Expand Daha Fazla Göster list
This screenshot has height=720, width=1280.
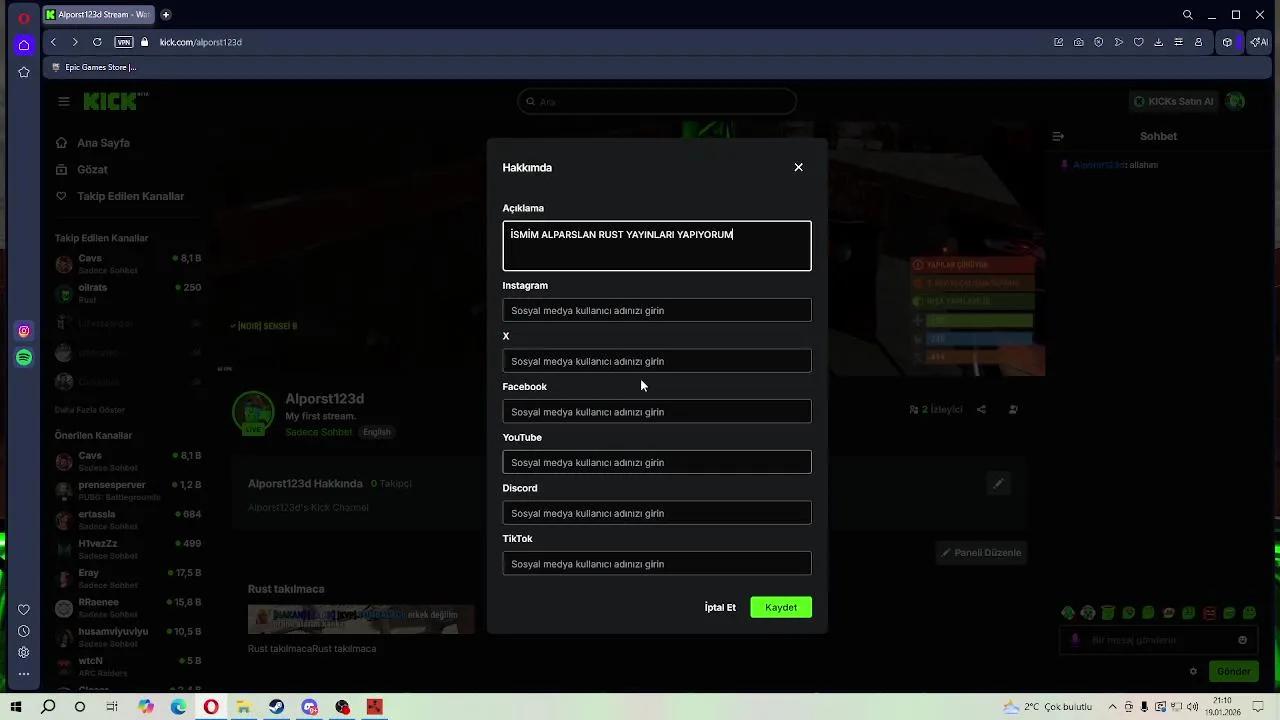pos(90,410)
